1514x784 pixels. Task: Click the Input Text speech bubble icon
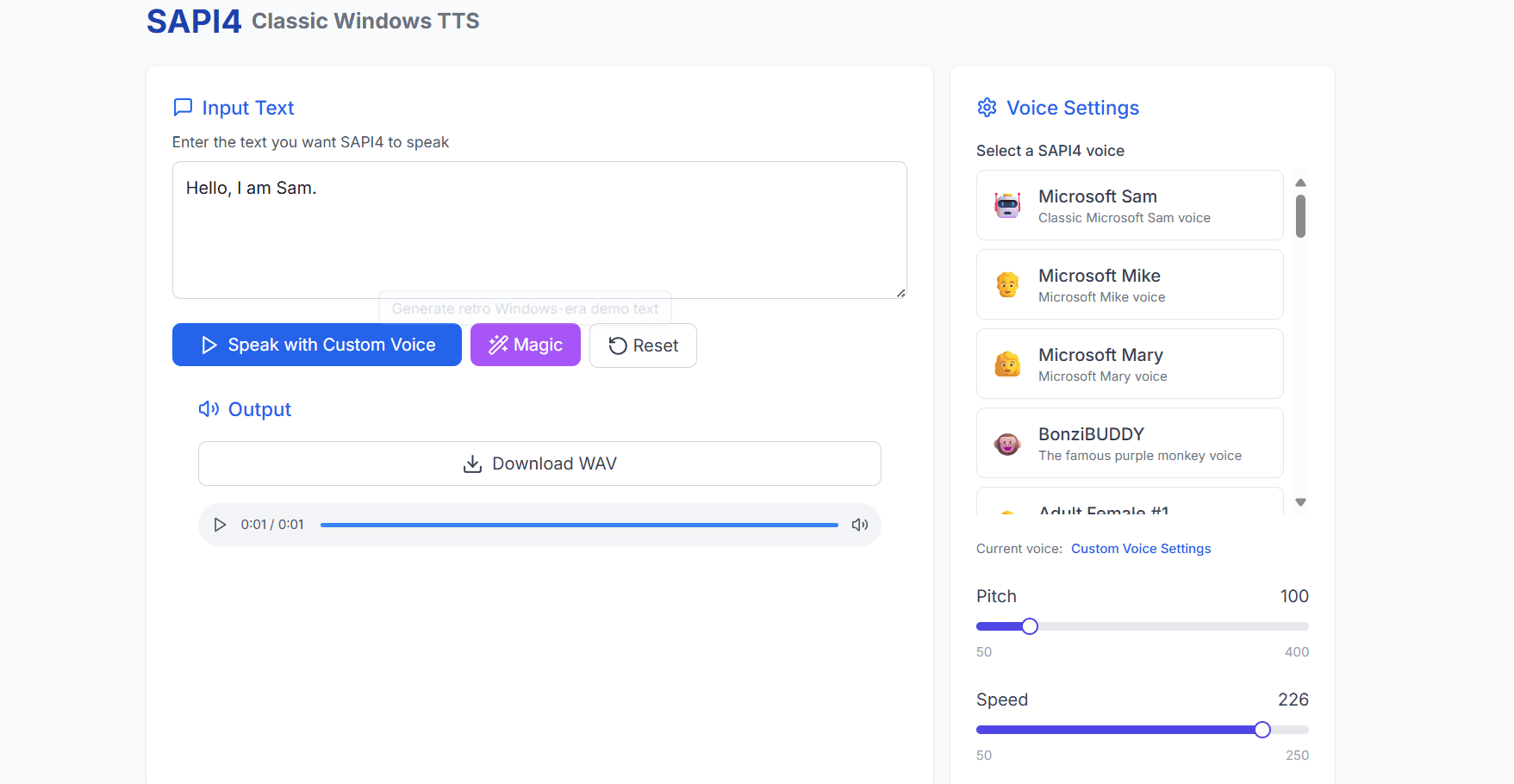pos(183,108)
